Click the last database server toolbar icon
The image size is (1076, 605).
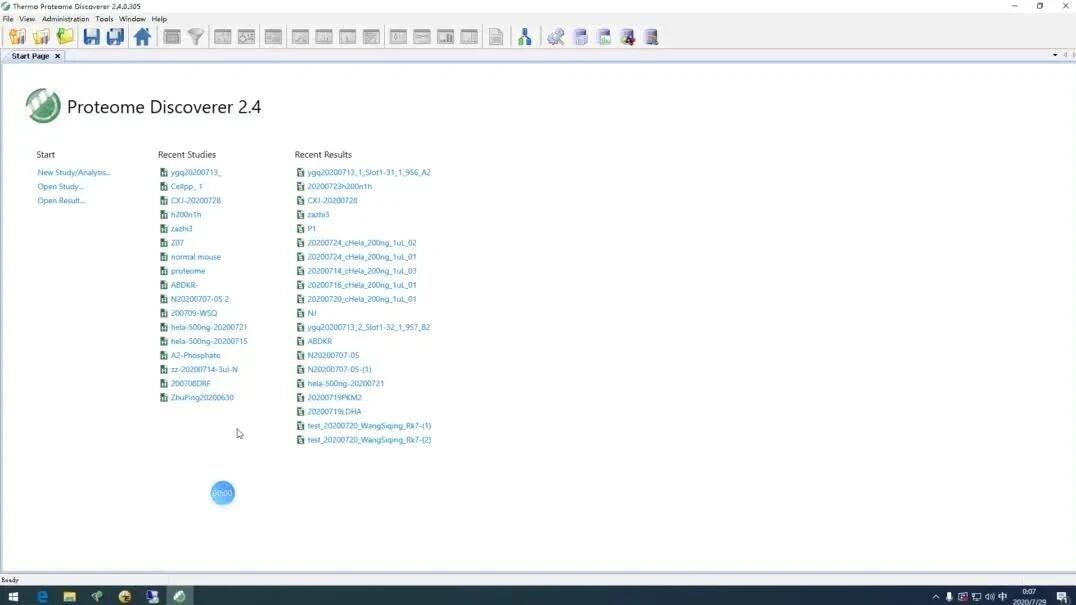pos(651,37)
